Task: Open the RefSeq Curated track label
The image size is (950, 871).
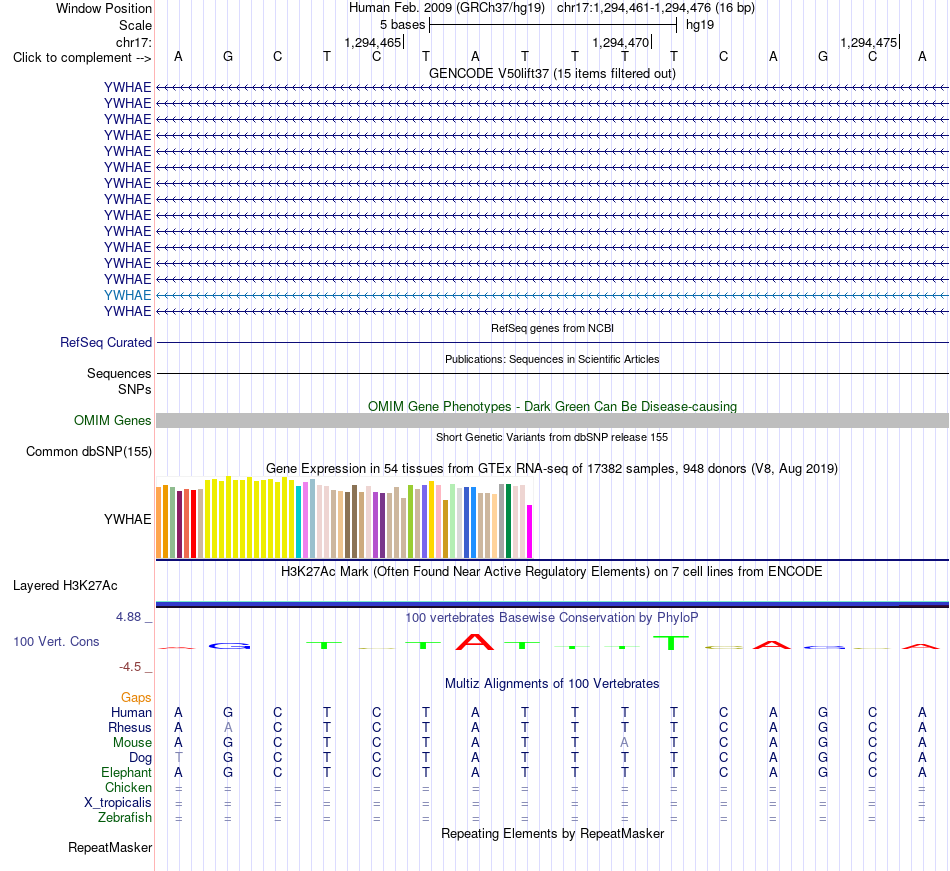Action: pyautogui.click(x=106, y=342)
